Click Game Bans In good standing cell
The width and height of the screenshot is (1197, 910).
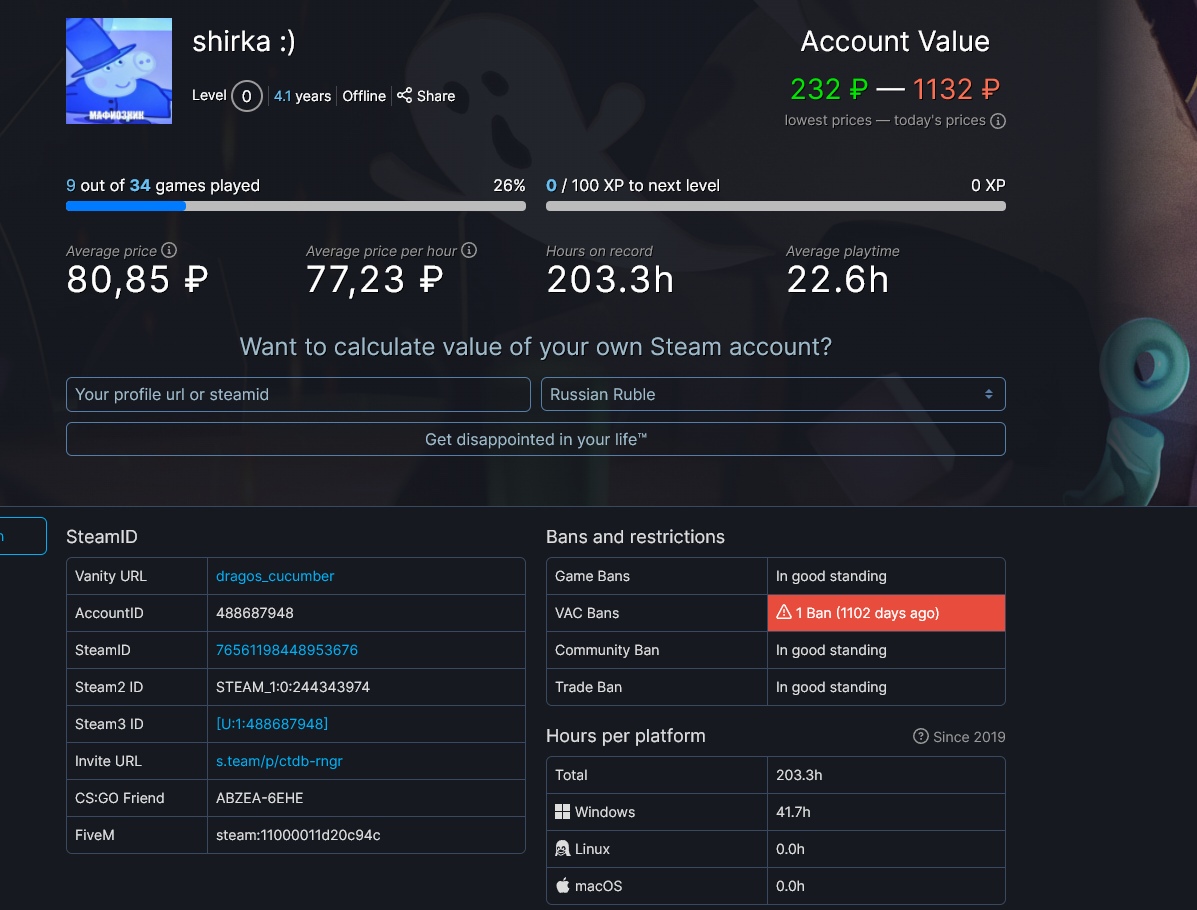[x=886, y=576]
